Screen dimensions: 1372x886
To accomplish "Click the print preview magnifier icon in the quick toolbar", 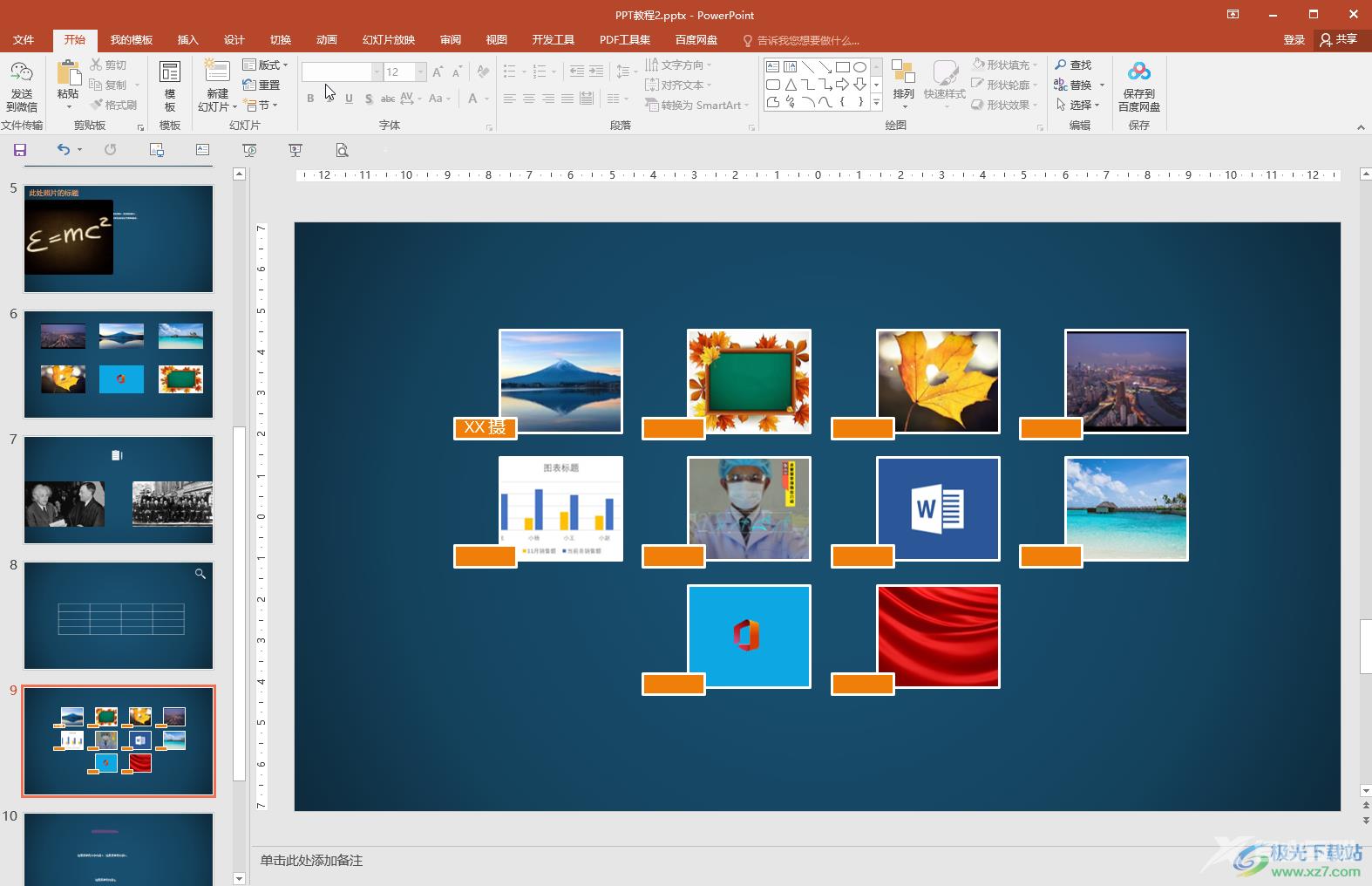I will (342, 150).
